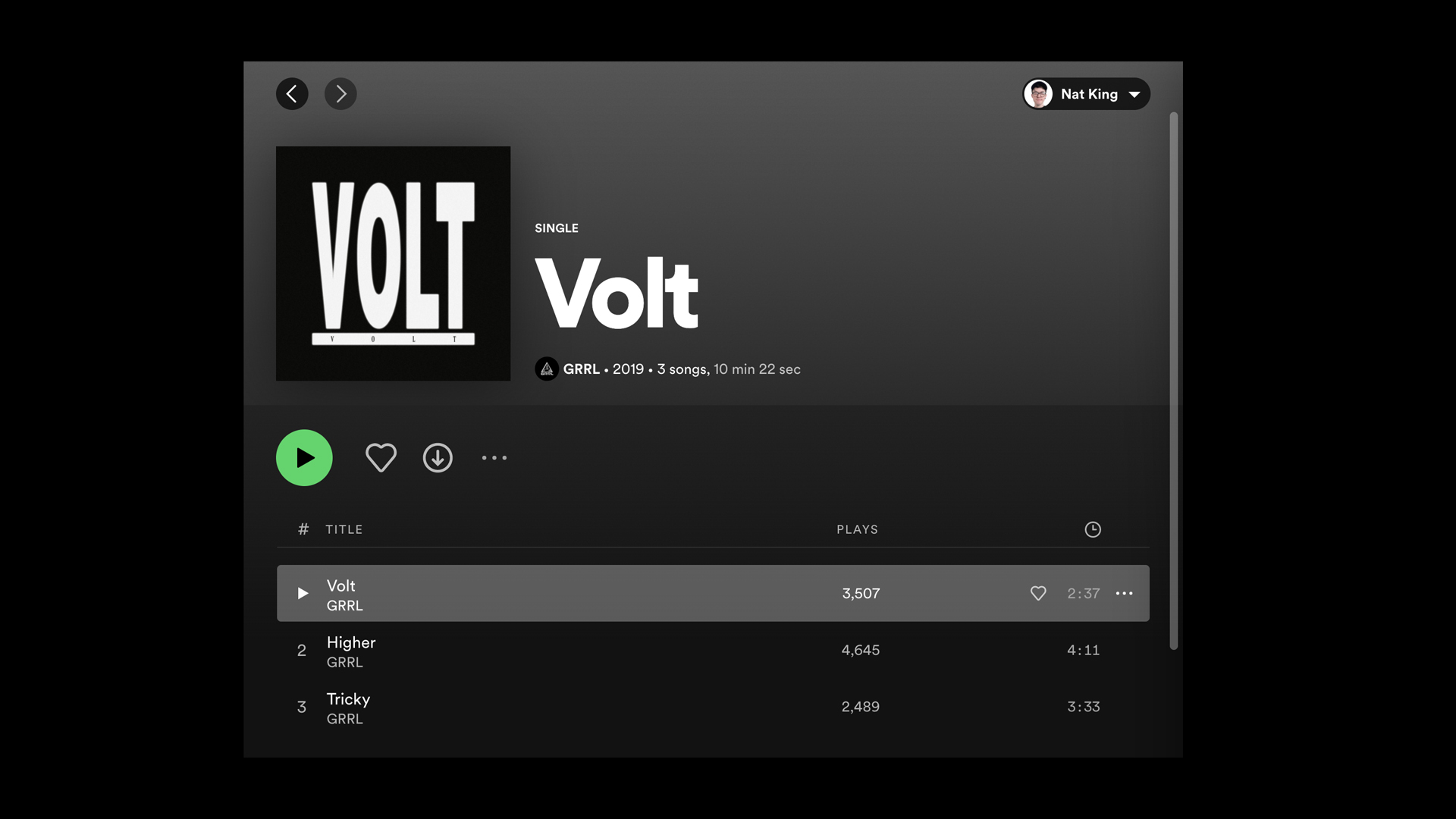Image resolution: width=1456 pixels, height=819 pixels.
Task: Click the VOLT album cover thumbnail
Action: 393,264
